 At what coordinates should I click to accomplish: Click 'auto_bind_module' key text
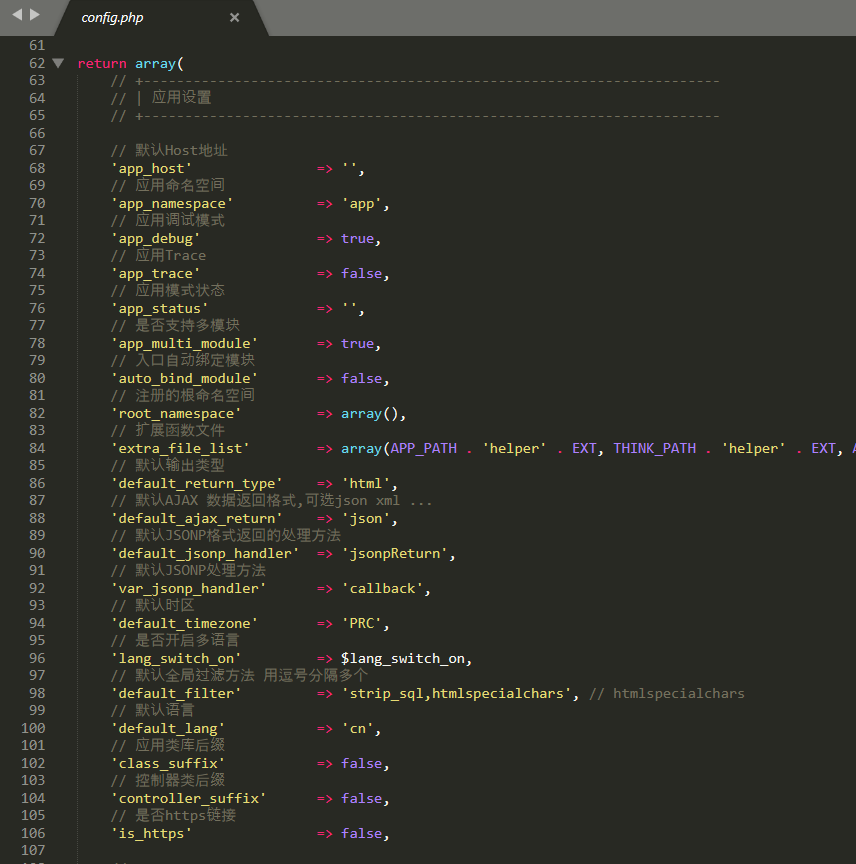tap(185, 379)
